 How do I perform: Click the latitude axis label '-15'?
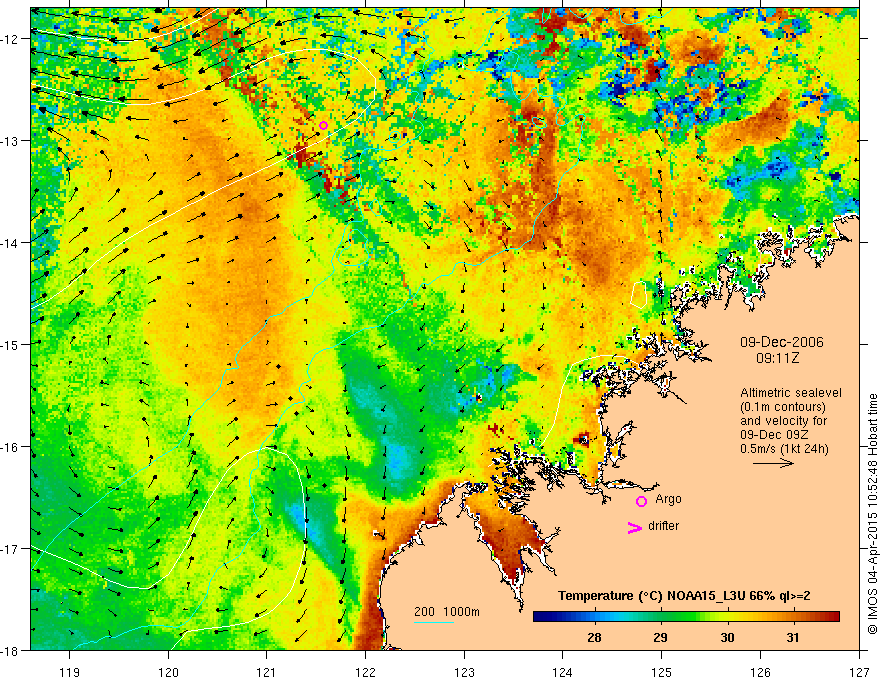[x=11, y=344]
